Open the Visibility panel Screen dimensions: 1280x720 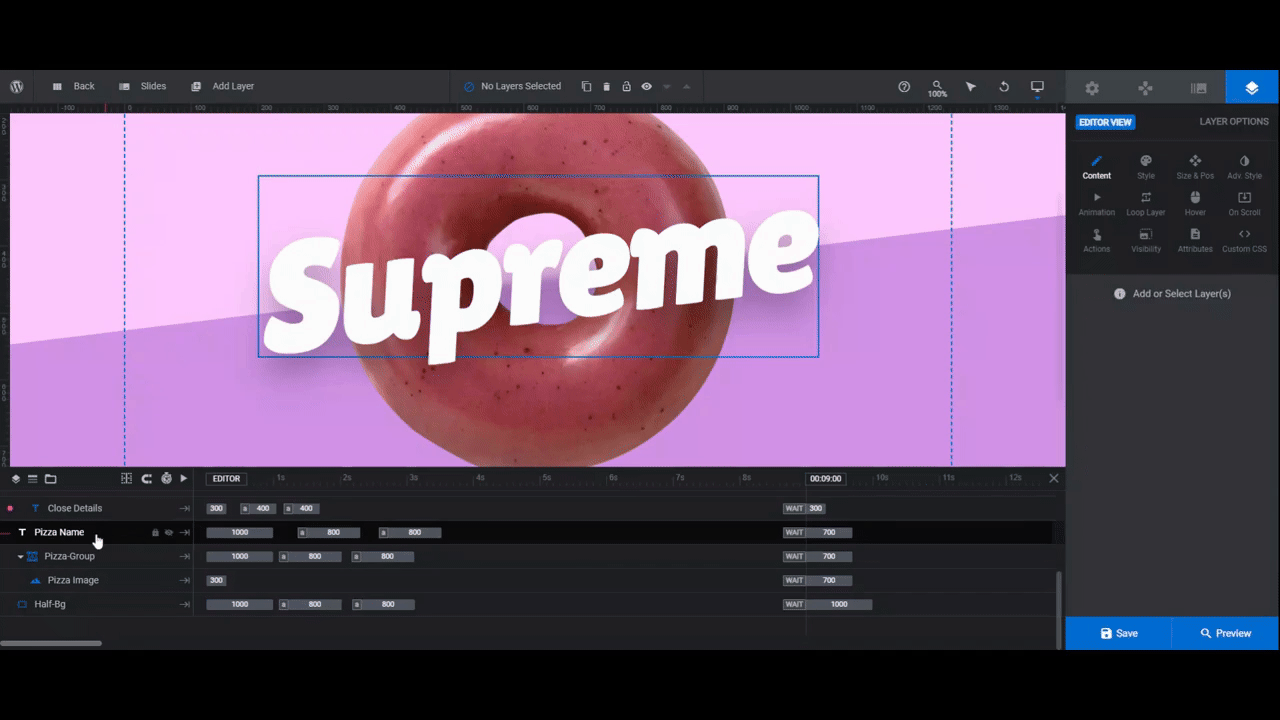click(x=1146, y=241)
